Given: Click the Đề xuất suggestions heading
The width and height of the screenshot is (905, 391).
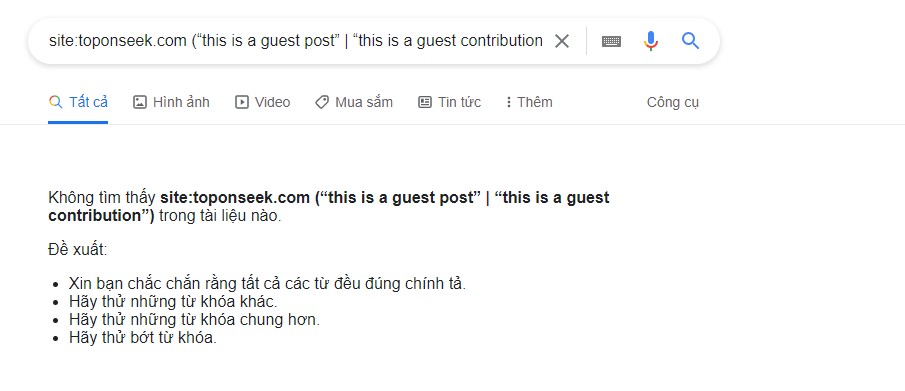Looking at the screenshot, I should (78, 251).
